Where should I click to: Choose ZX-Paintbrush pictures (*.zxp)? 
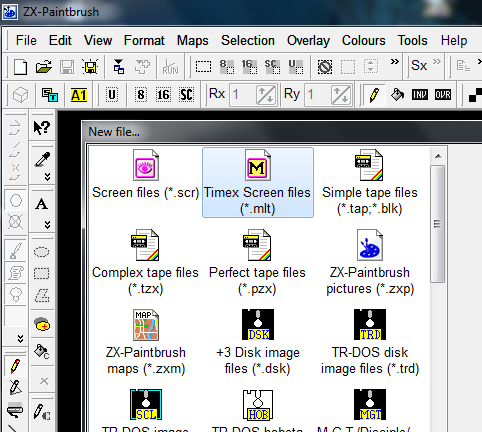[x=370, y=262]
